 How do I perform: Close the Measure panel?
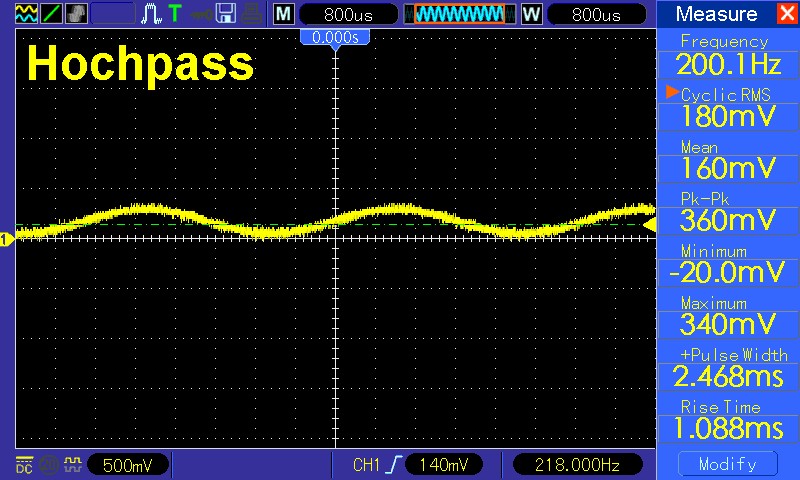coord(786,14)
